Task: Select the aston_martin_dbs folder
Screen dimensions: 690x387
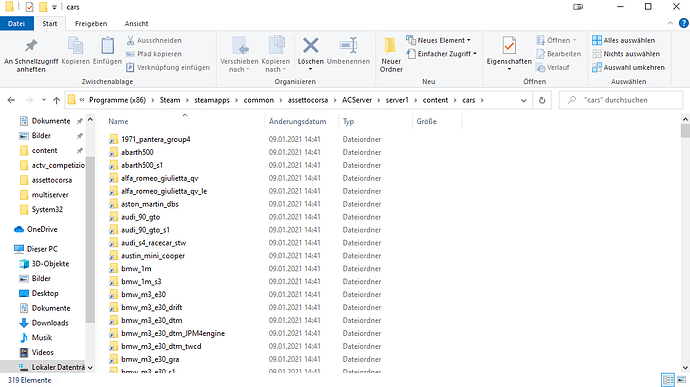Action: (x=150, y=204)
